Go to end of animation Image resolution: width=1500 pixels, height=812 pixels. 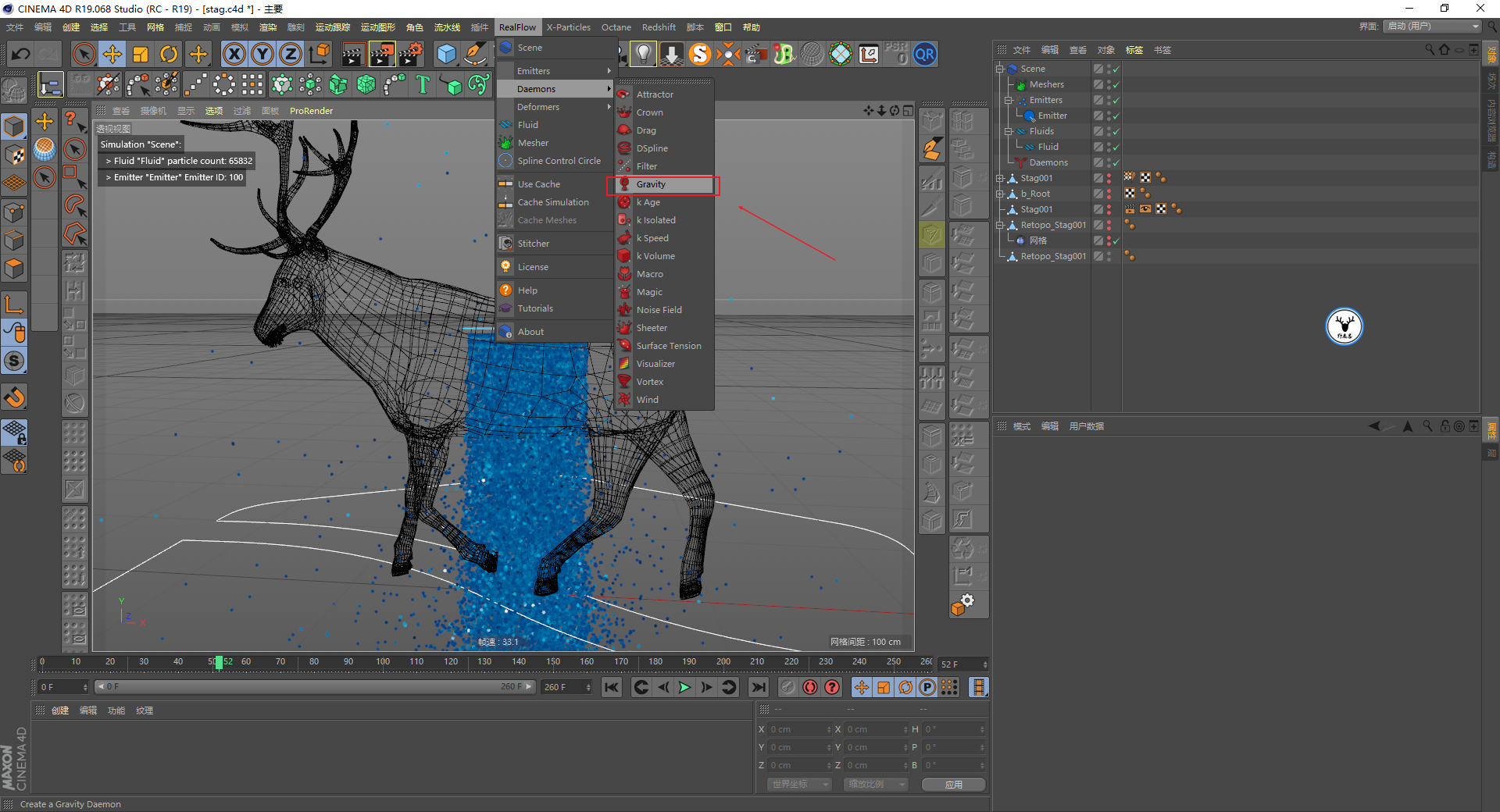pyautogui.click(x=758, y=687)
